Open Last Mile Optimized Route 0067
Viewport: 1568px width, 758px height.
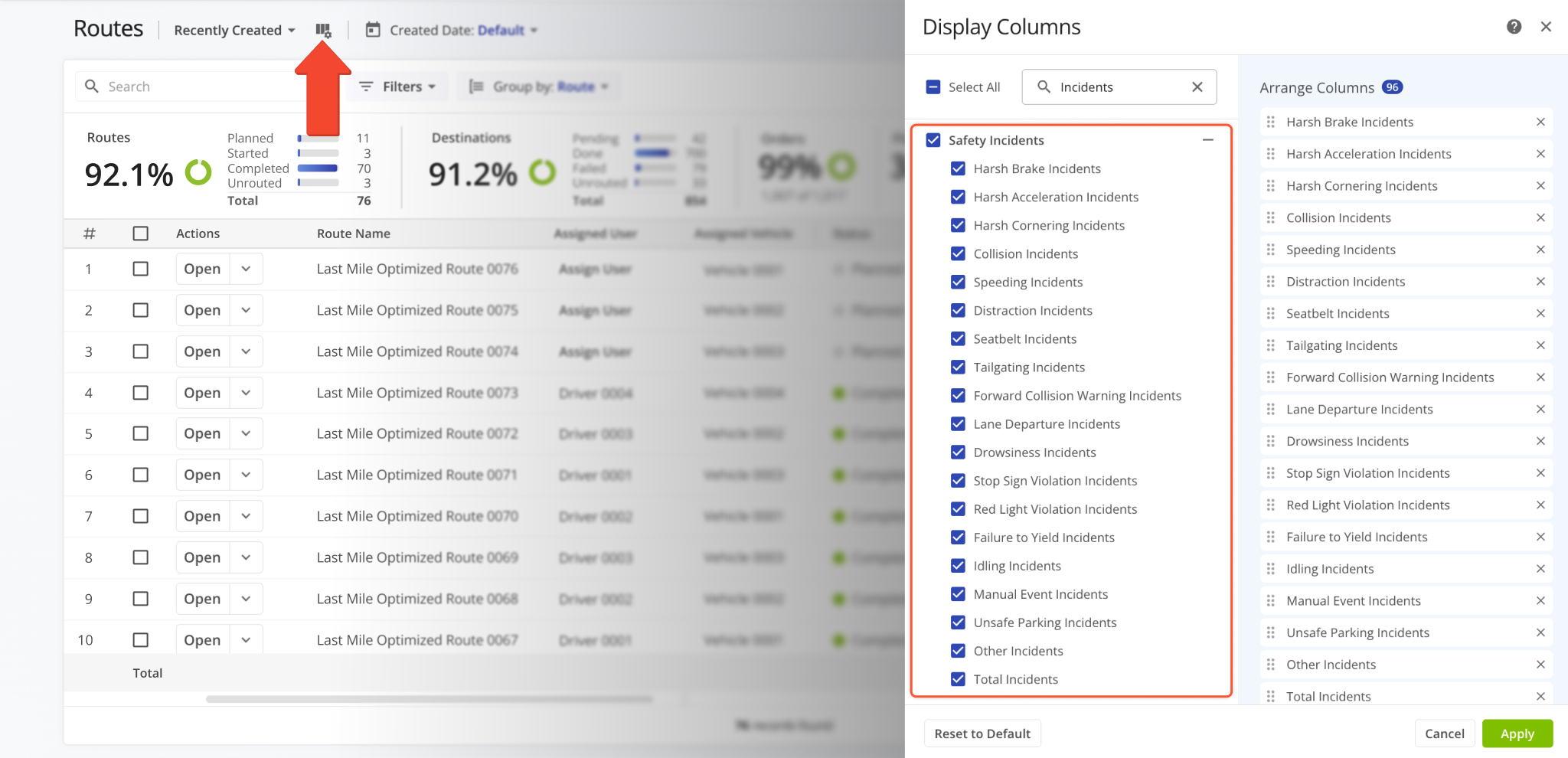pos(202,639)
